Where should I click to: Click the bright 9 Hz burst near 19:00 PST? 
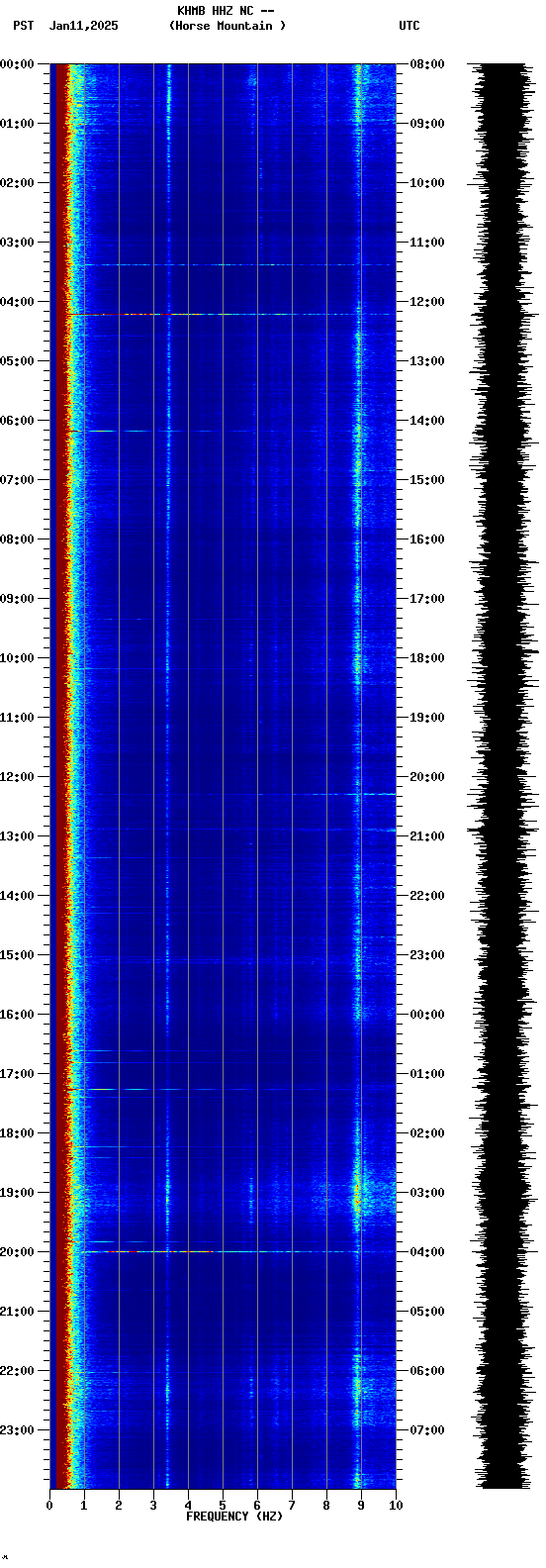pos(359,1198)
